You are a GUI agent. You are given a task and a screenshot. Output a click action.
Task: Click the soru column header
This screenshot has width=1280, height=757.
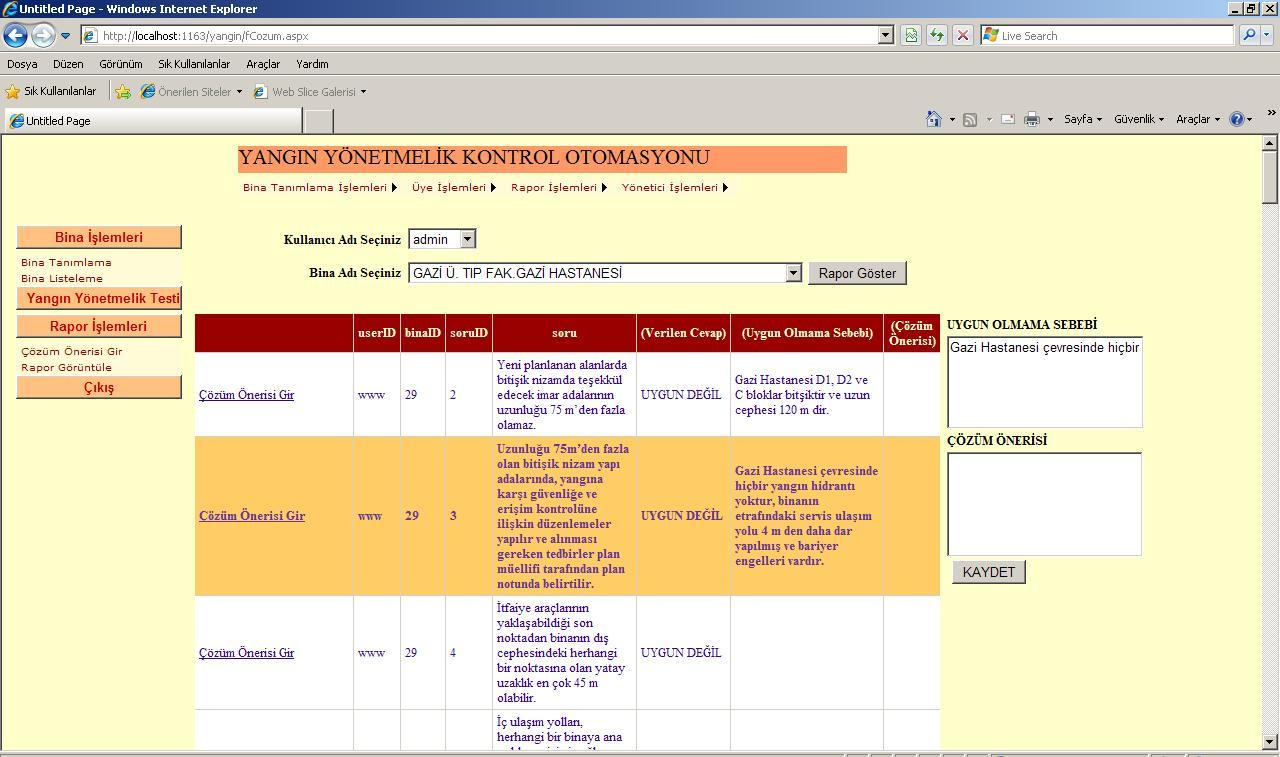coord(564,333)
